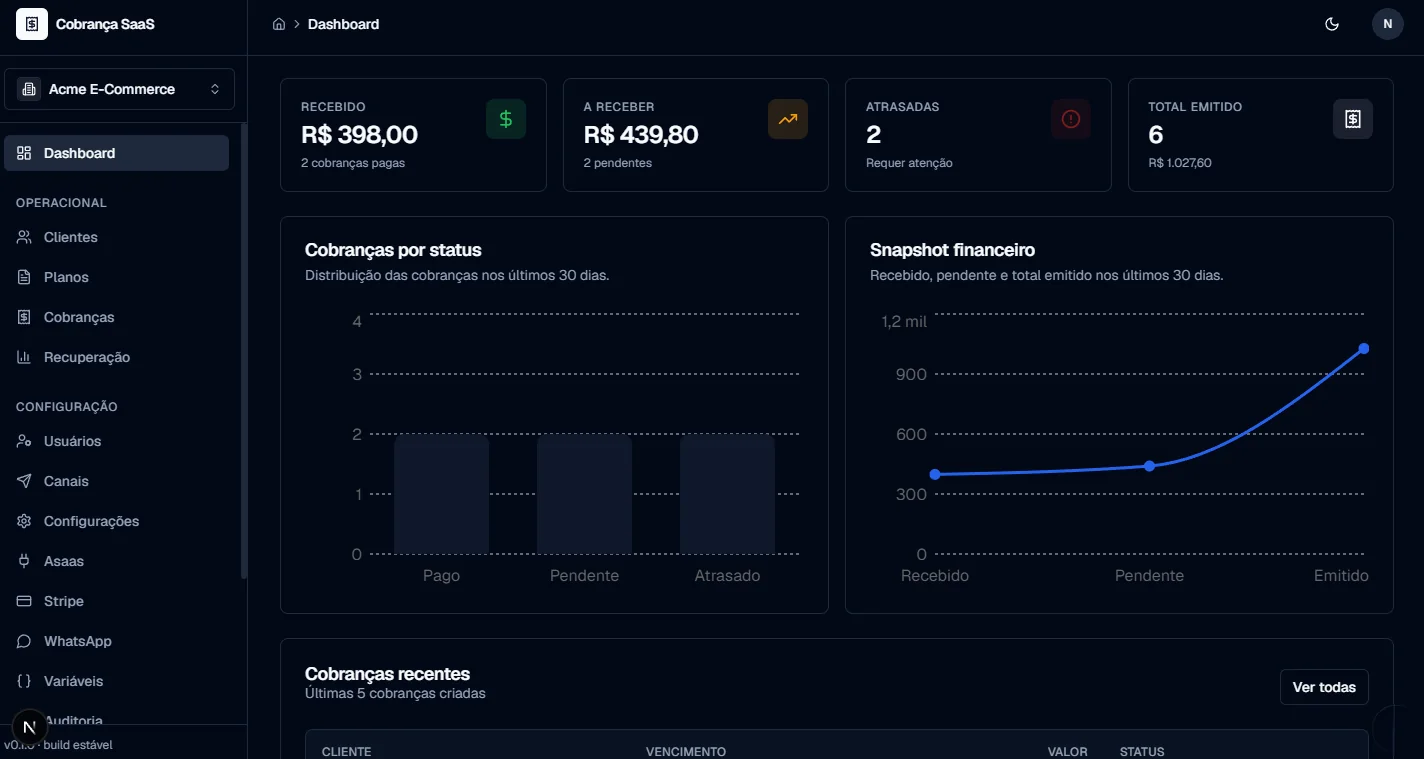Click the home icon in breadcrumb
Viewport: 1424px width, 759px height.
tap(279, 24)
